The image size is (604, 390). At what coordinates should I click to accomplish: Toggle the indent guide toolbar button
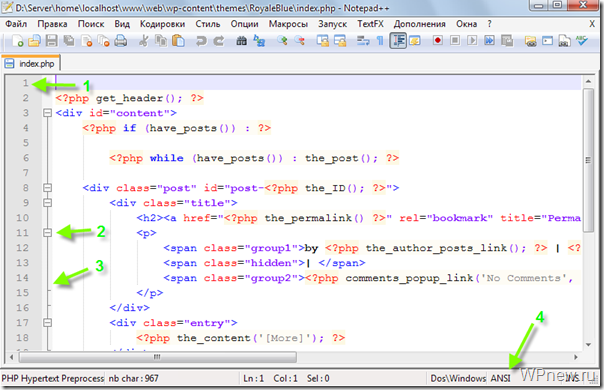[398, 40]
